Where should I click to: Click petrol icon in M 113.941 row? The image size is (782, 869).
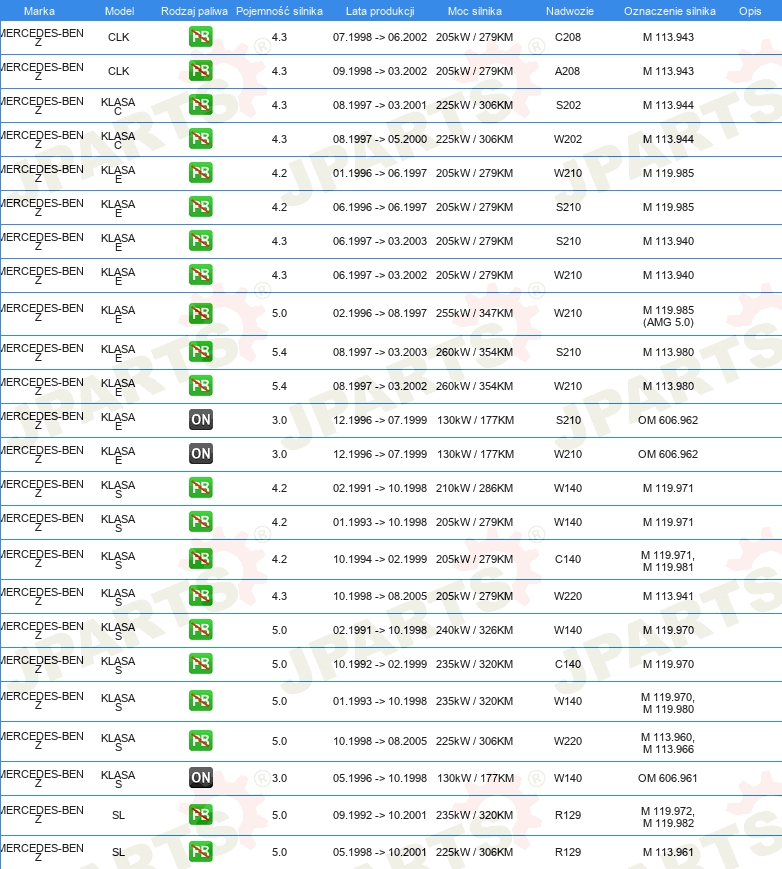201,596
